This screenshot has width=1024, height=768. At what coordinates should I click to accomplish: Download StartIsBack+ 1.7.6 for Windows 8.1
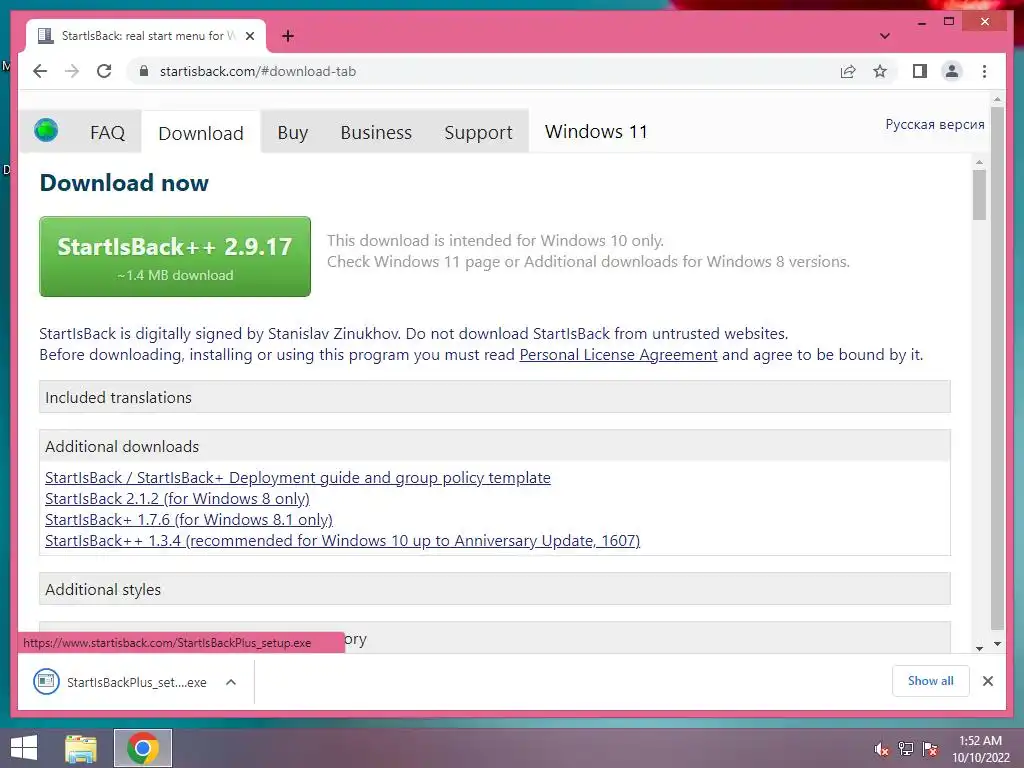(189, 519)
